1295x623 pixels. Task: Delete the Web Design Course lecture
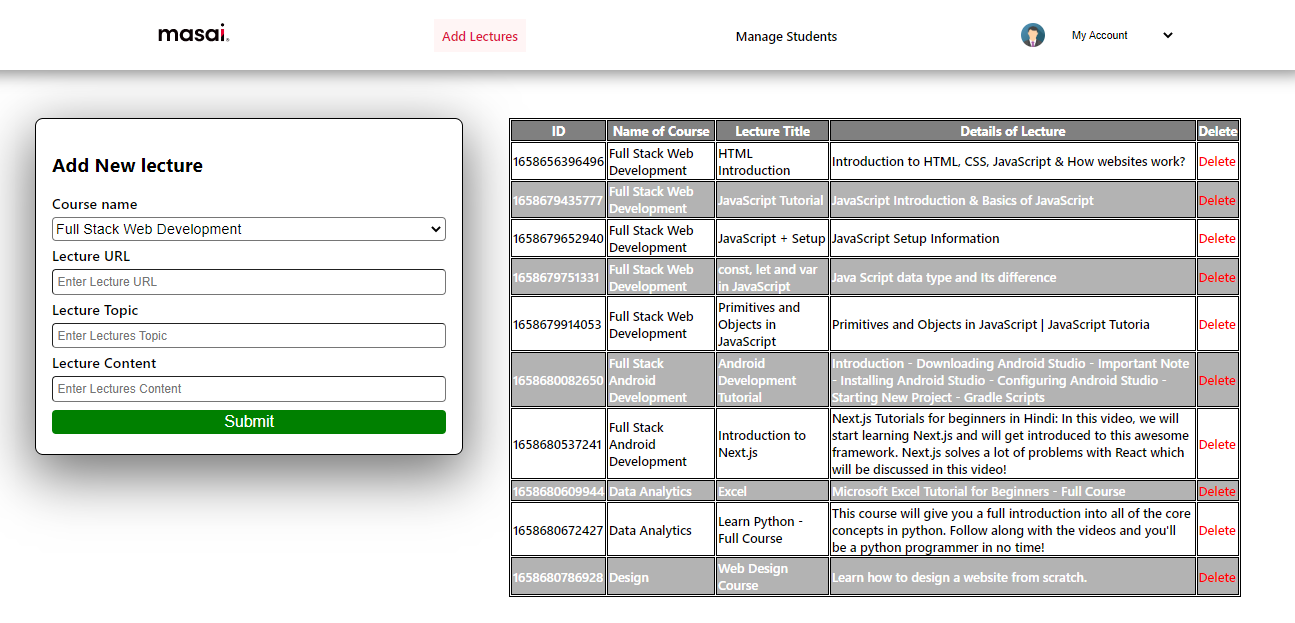click(1217, 578)
